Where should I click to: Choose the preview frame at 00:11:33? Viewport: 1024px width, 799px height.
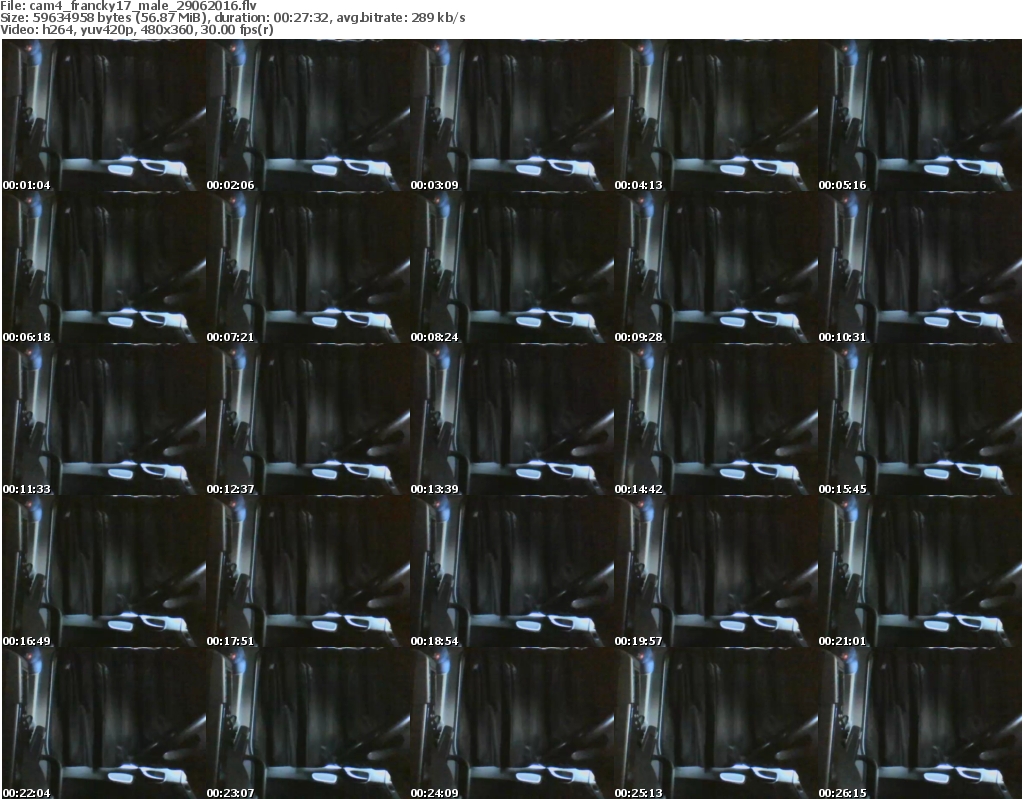[x=104, y=420]
